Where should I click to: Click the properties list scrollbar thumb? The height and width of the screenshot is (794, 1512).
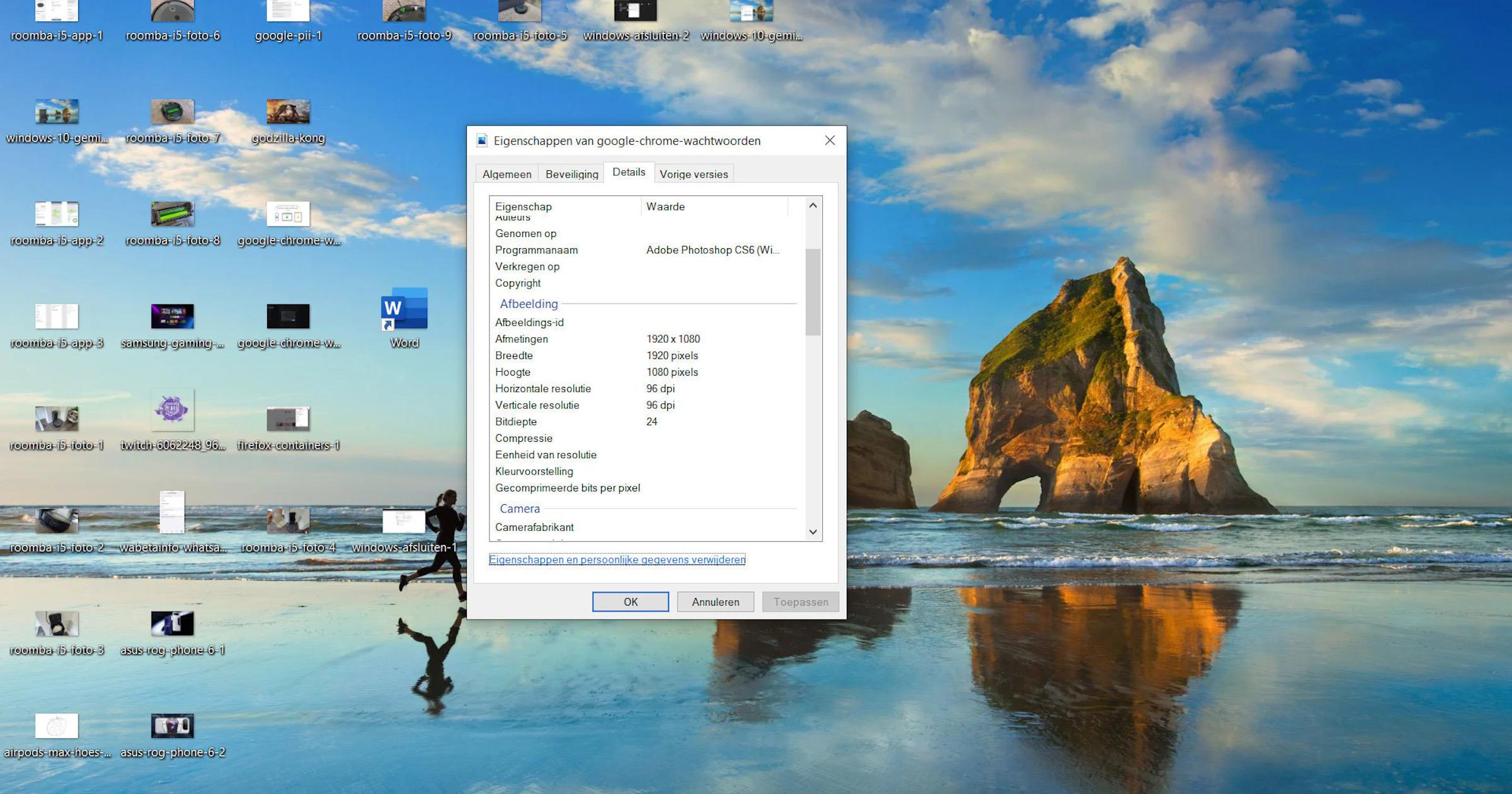pyautogui.click(x=813, y=292)
